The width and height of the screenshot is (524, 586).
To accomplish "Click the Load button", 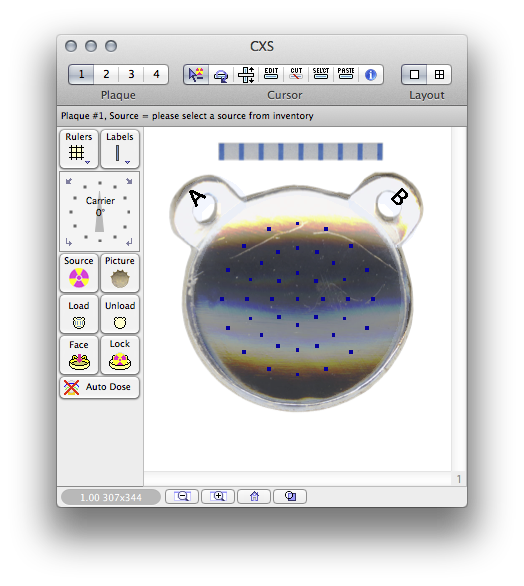I will (79, 314).
